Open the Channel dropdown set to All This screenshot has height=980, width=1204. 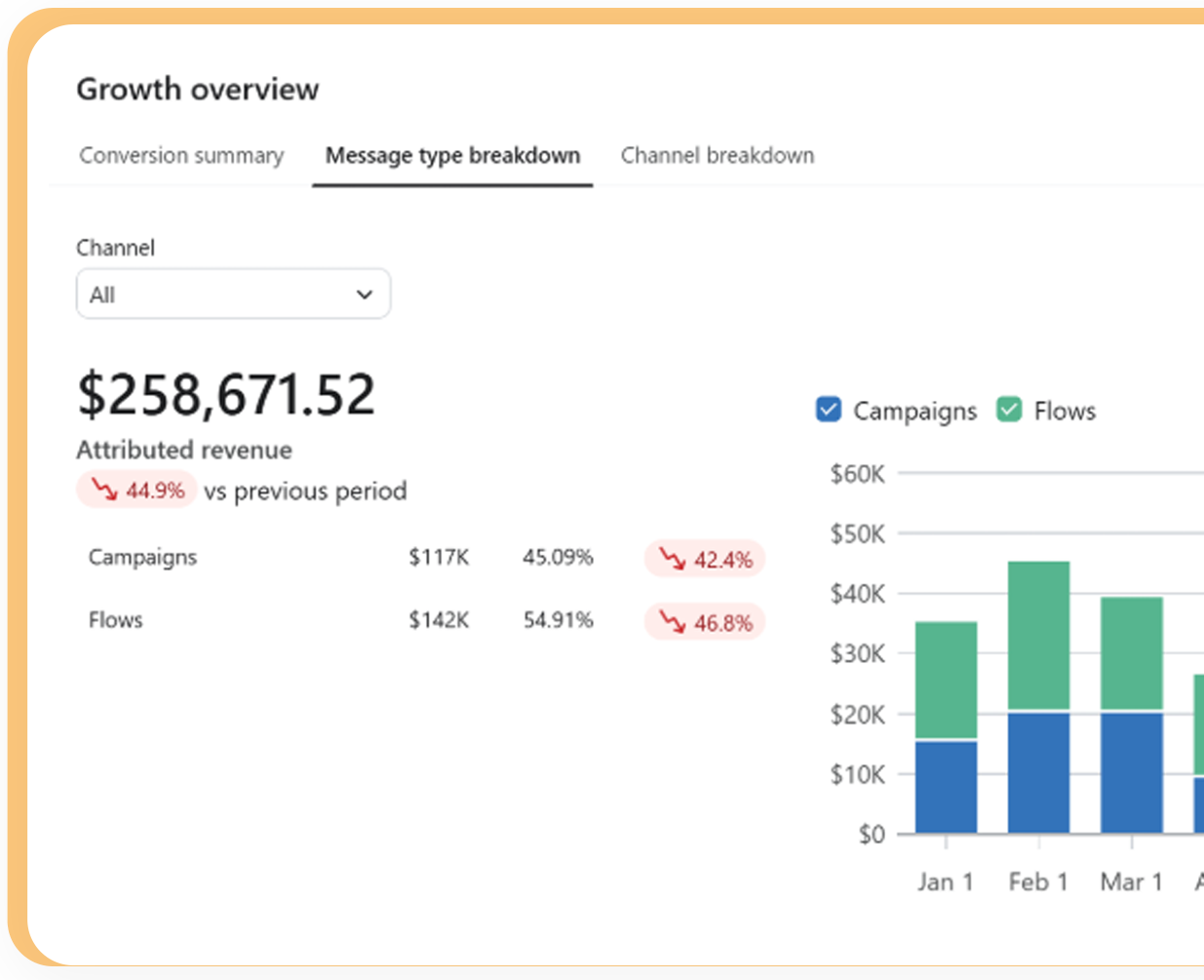[x=233, y=294]
